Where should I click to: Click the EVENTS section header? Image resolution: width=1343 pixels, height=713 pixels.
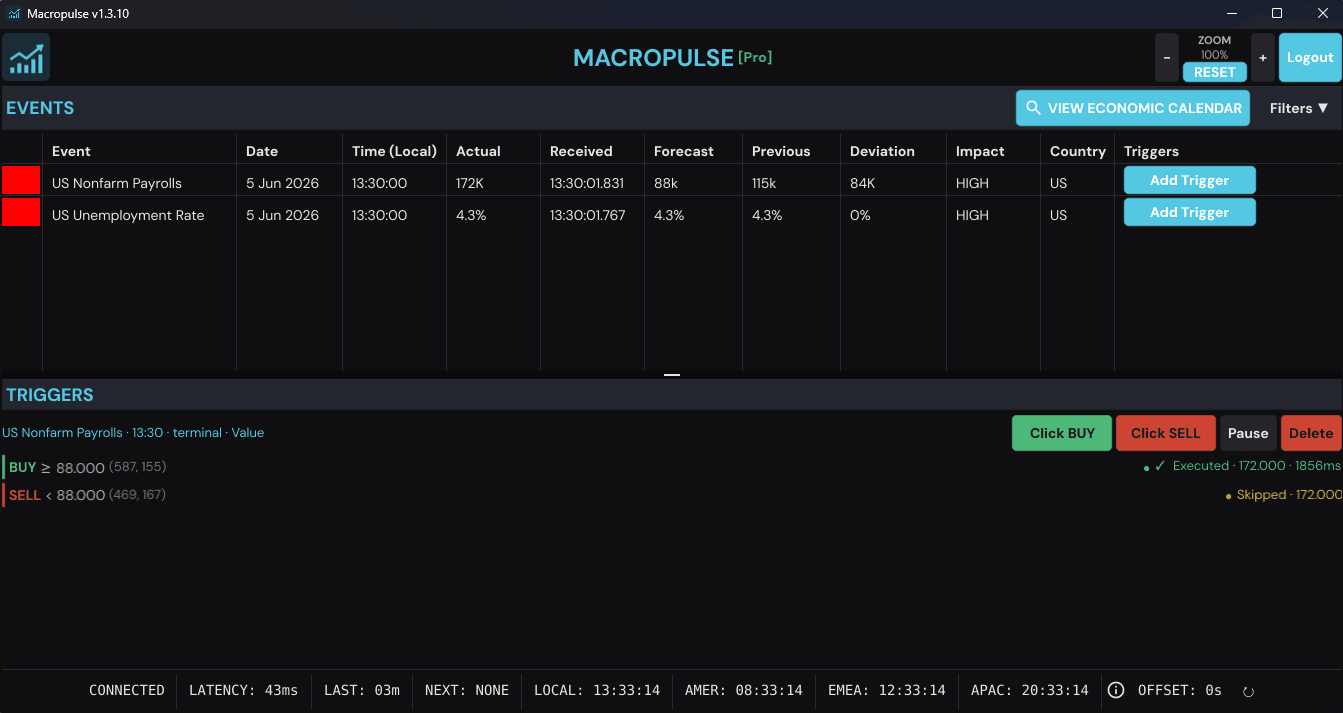(x=40, y=108)
